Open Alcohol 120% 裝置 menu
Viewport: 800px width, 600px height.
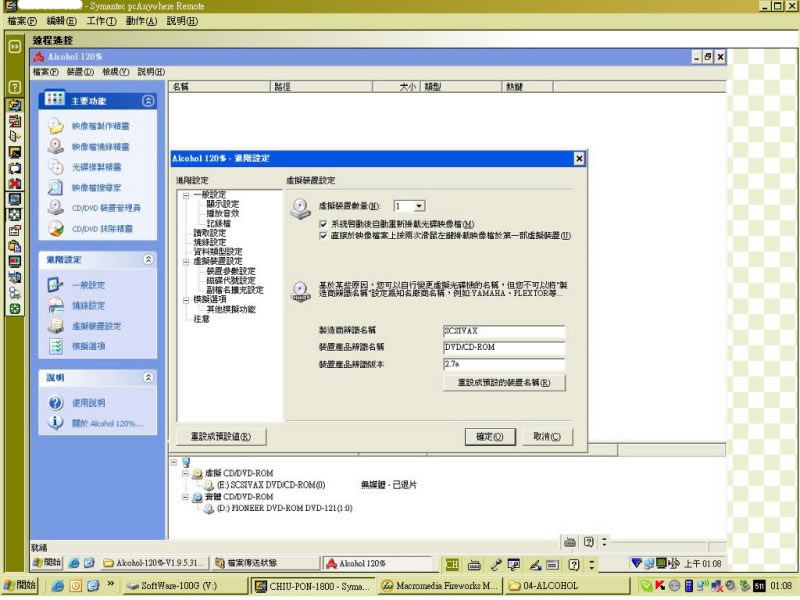coord(80,72)
